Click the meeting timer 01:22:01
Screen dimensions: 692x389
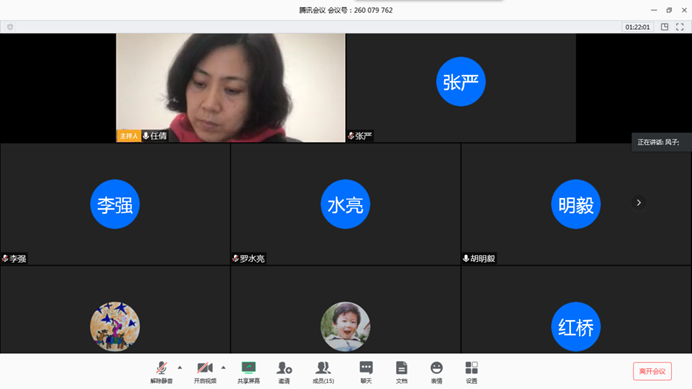coord(637,27)
